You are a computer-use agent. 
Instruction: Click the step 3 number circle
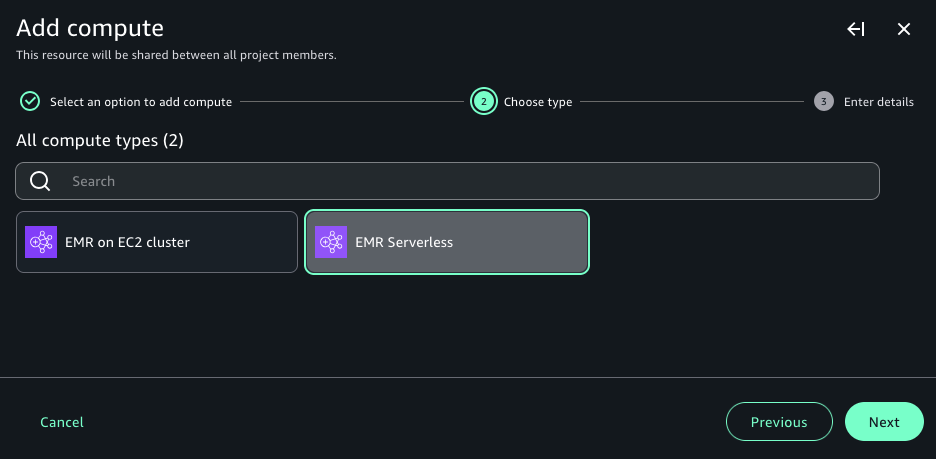click(823, 101)
